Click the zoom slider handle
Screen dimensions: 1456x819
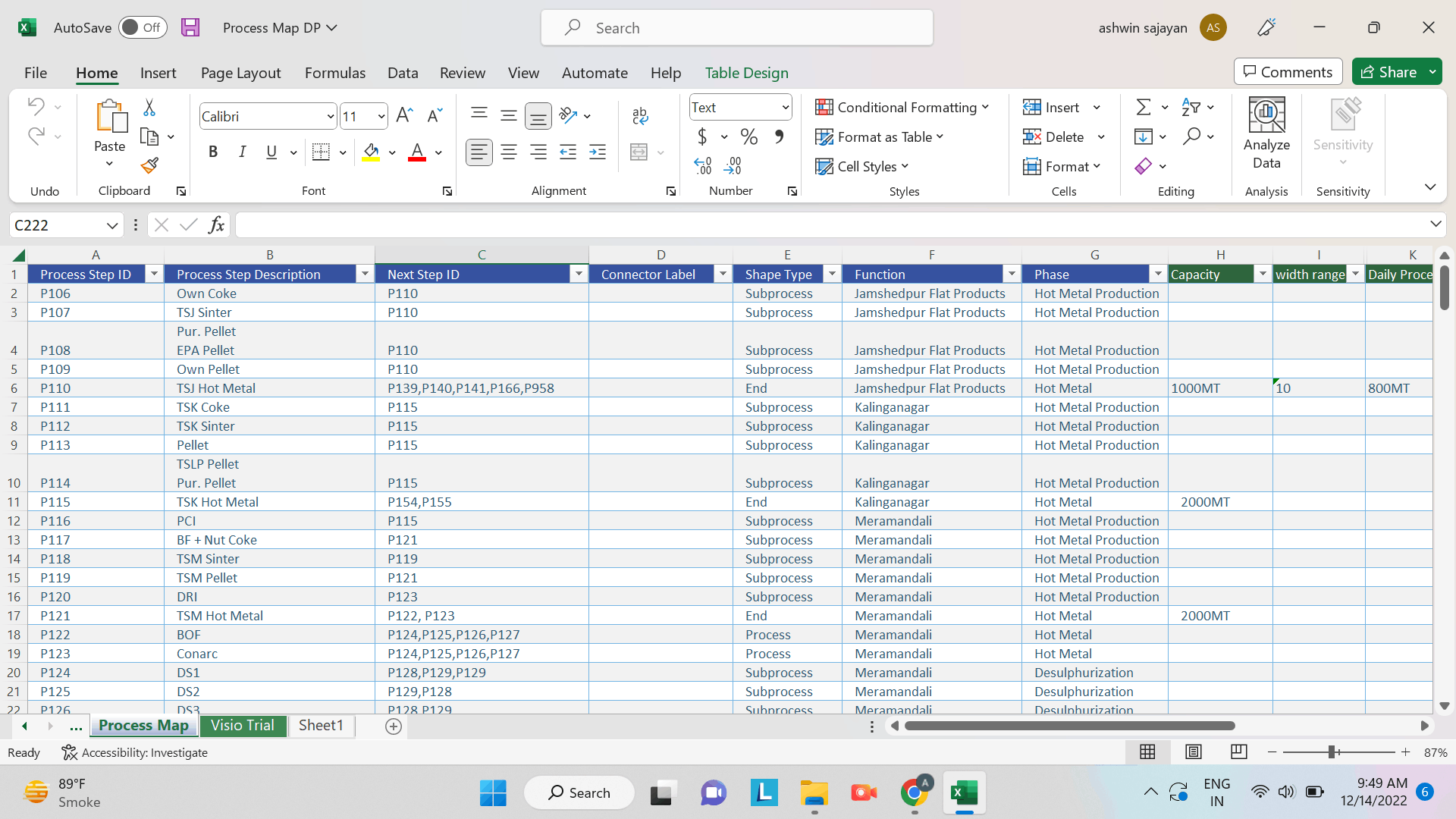click(x=1332, y=752)
